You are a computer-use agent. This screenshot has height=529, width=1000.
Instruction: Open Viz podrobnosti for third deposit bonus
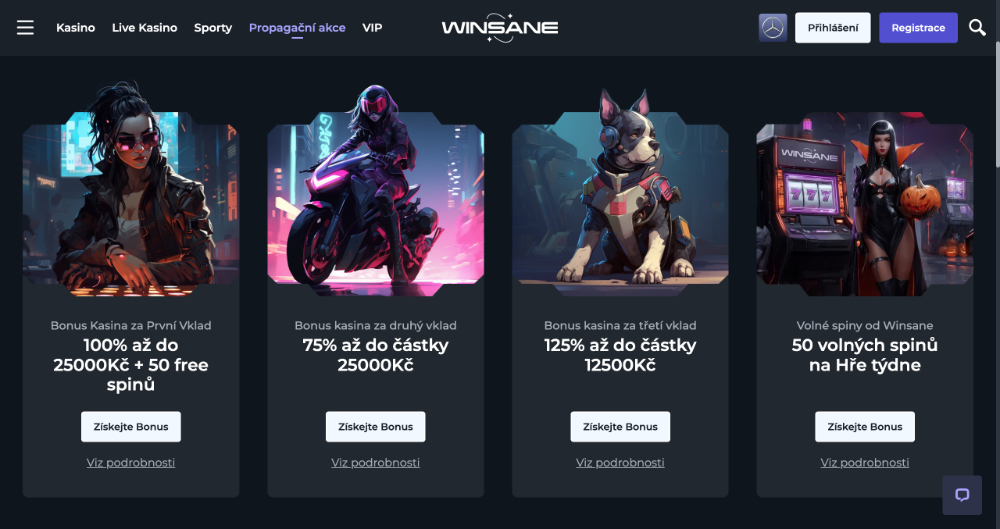click(x=620, y=463)
